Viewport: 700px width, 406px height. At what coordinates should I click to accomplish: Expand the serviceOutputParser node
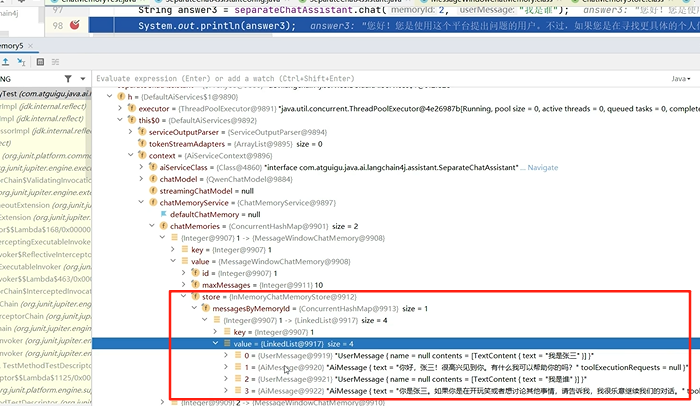130,132
